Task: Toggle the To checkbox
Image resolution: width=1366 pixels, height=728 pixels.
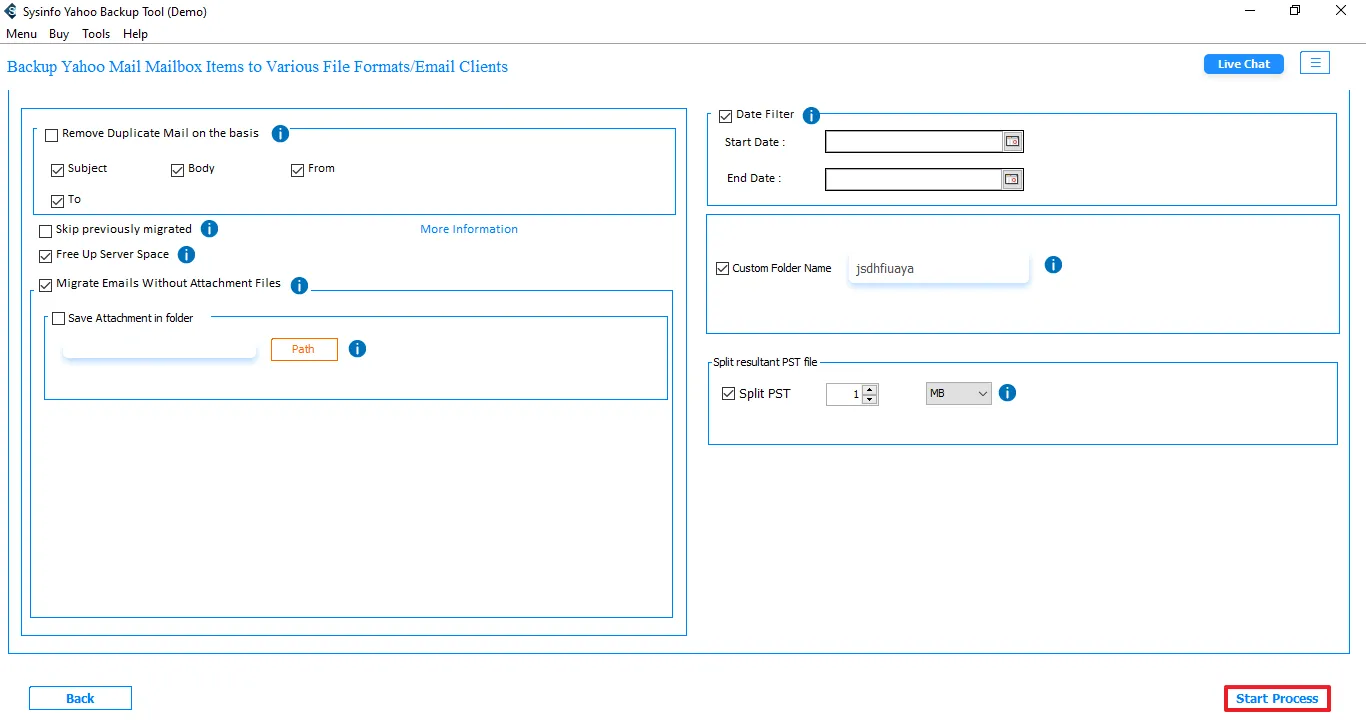Action: point(58,201)
